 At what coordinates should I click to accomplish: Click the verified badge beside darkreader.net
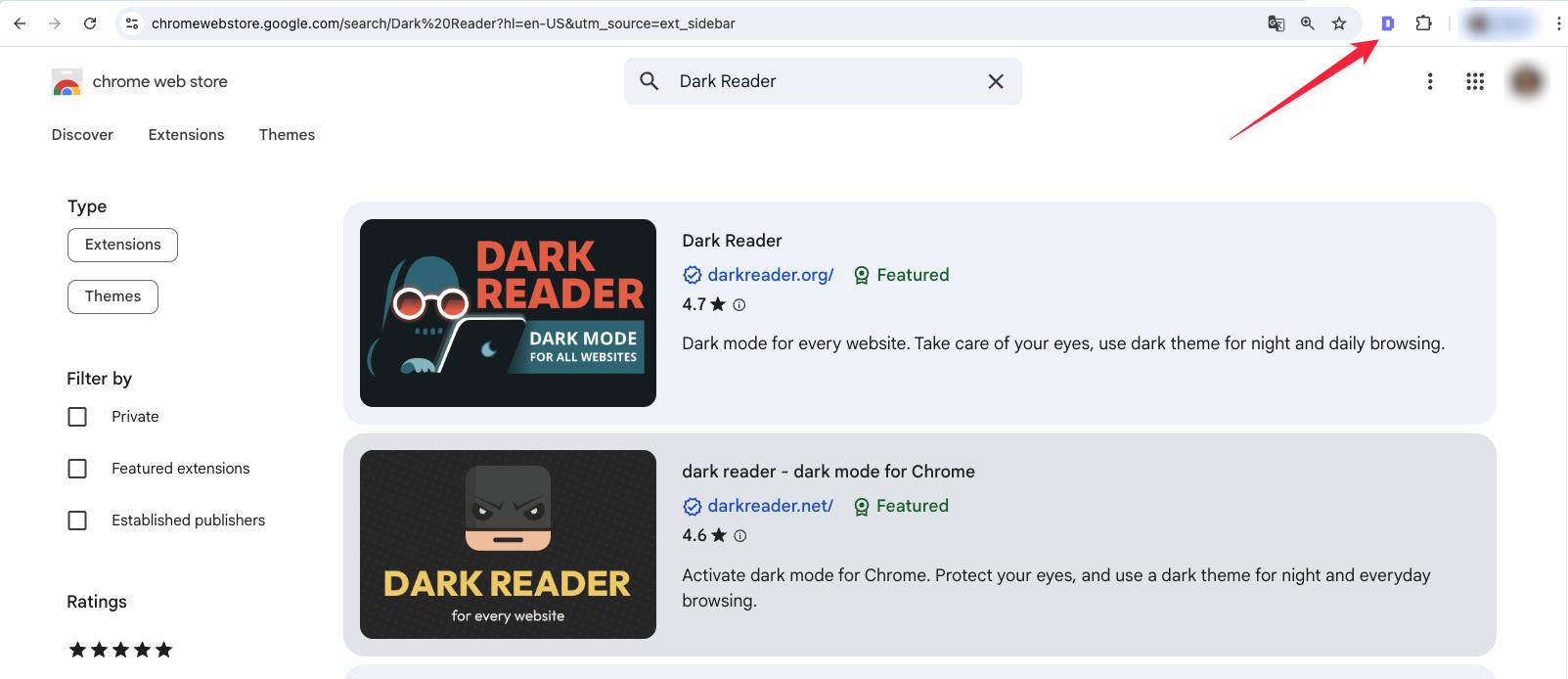[692, 506]
